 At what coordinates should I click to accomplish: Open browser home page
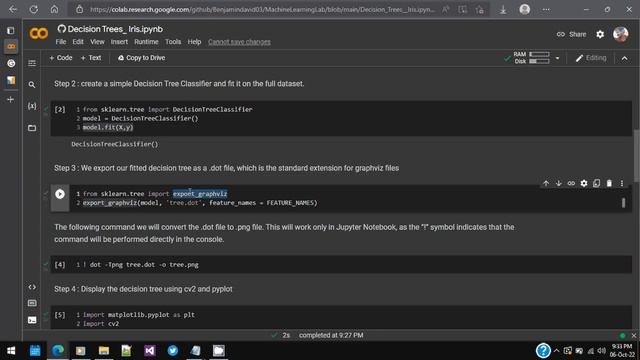[x=54, y=9]
